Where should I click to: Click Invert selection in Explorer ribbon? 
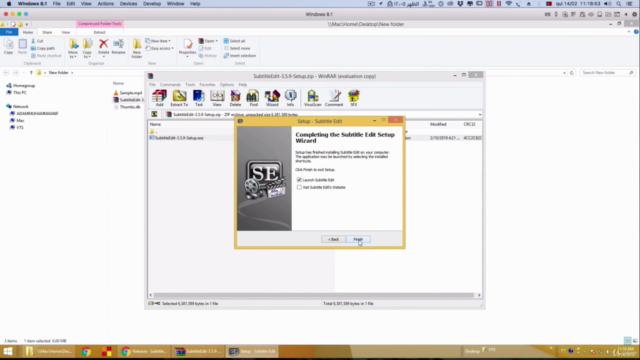click(240, 56)
